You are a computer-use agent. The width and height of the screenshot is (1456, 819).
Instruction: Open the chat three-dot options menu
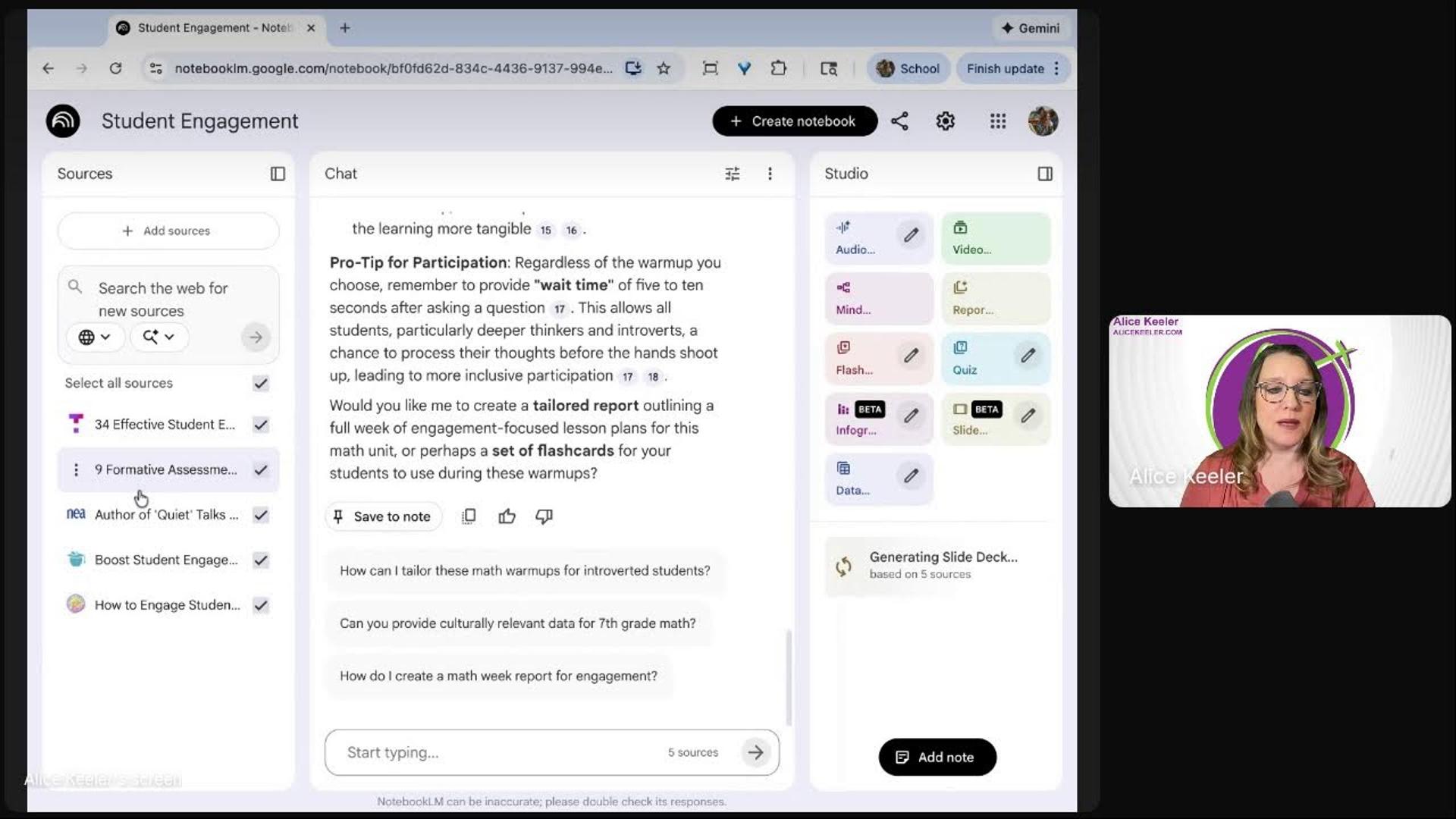(770, 174)
